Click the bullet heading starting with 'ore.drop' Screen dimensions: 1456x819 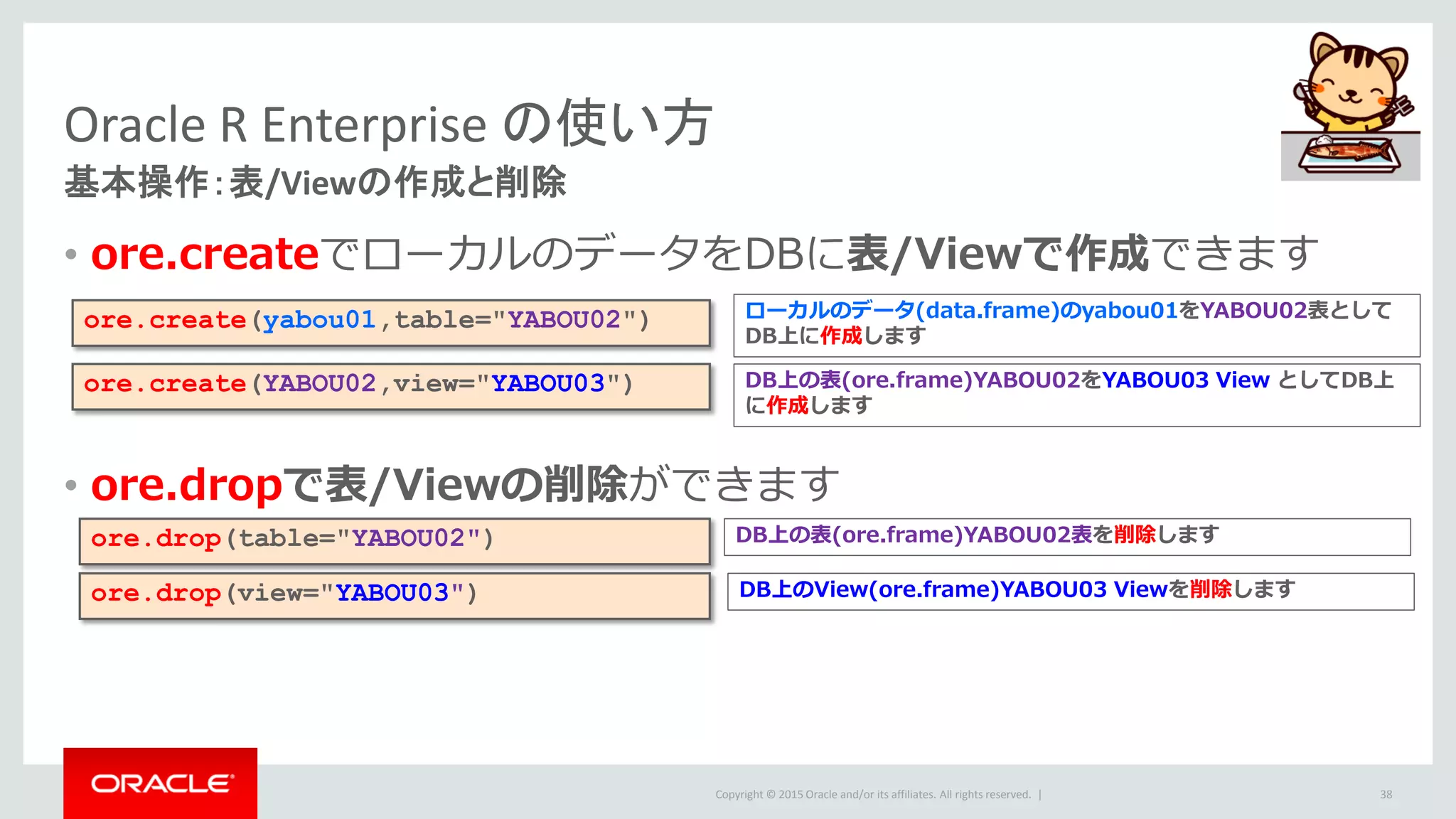pos(465,484)
